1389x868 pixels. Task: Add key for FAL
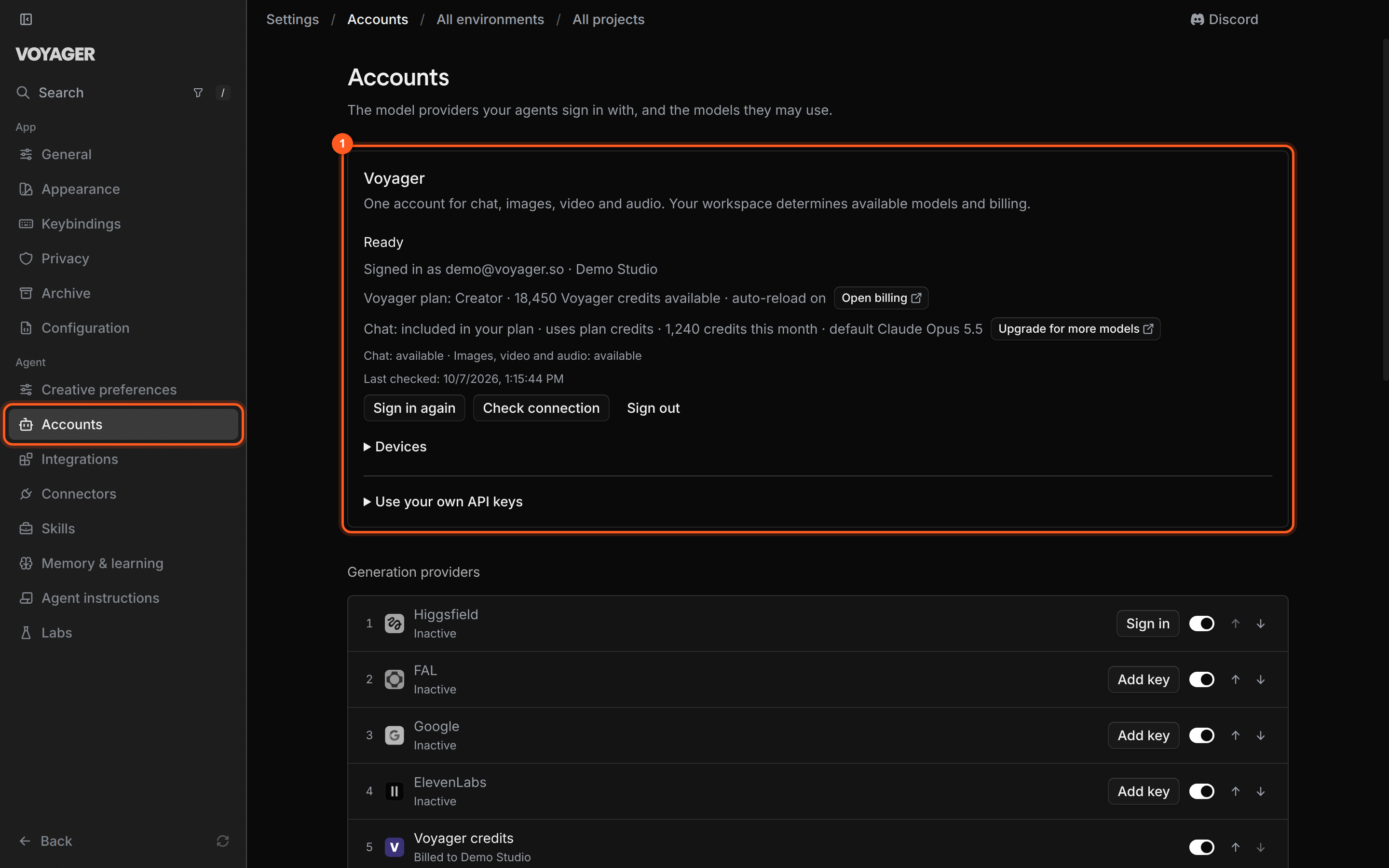coord(1144,680)
